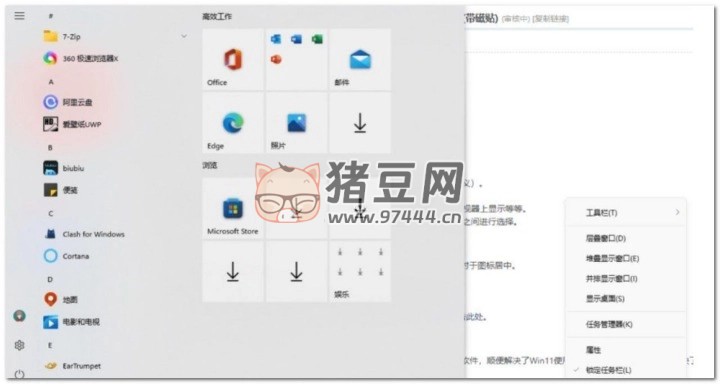This screenshot has width=720, height=384.
Task: Open 任务管理器(K) from context menu
Action: [x=625, y=324]
